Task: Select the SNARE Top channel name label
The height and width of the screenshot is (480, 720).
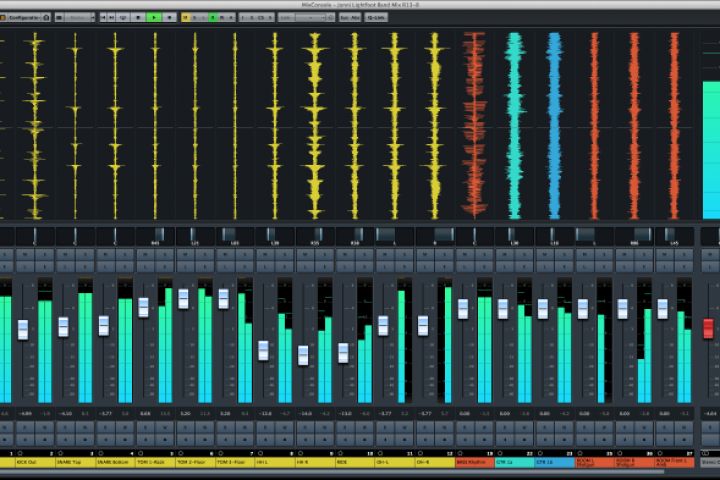Action: click(75, 463)
